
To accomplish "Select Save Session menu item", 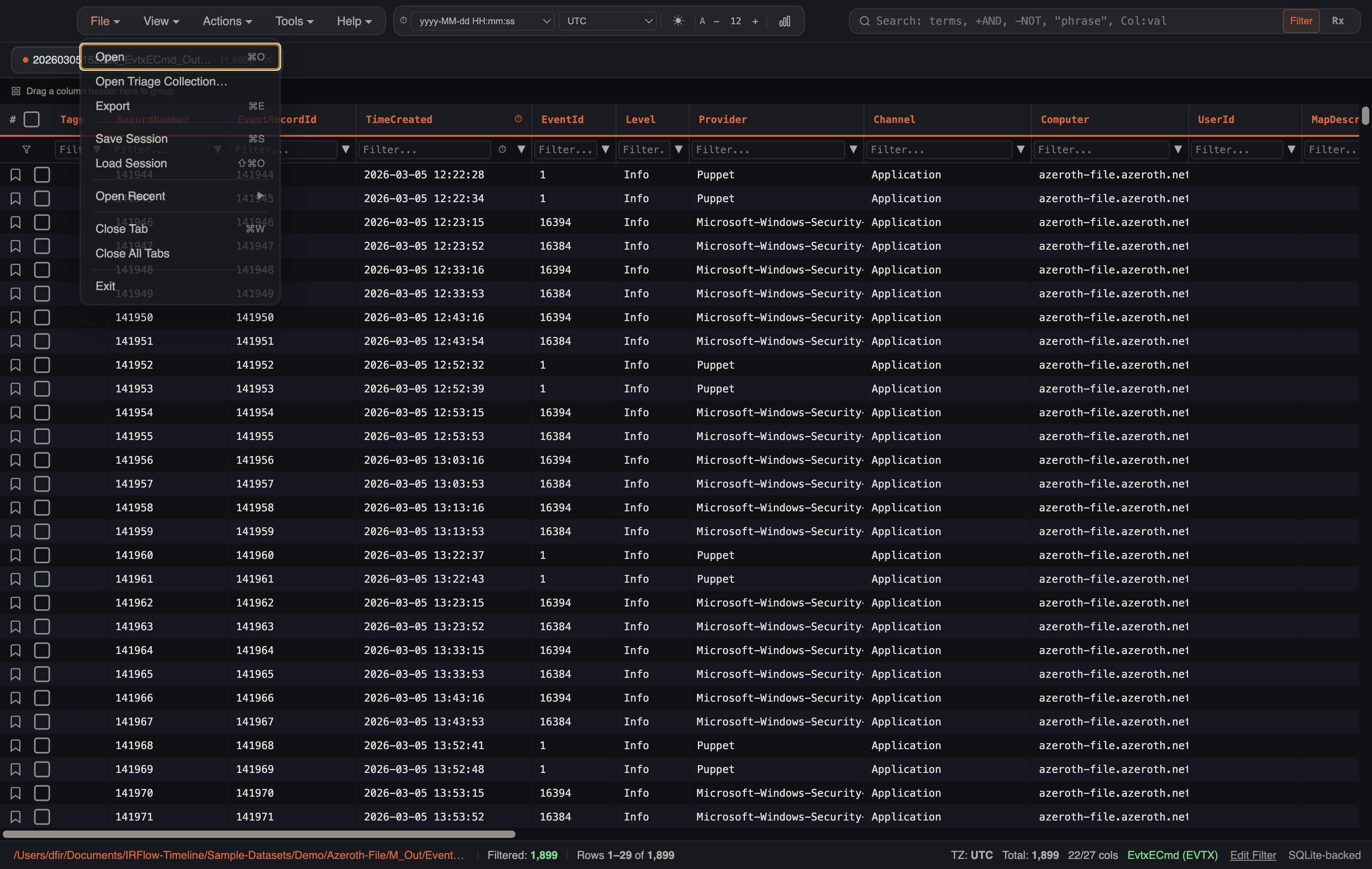I will (x=180, y=139).
